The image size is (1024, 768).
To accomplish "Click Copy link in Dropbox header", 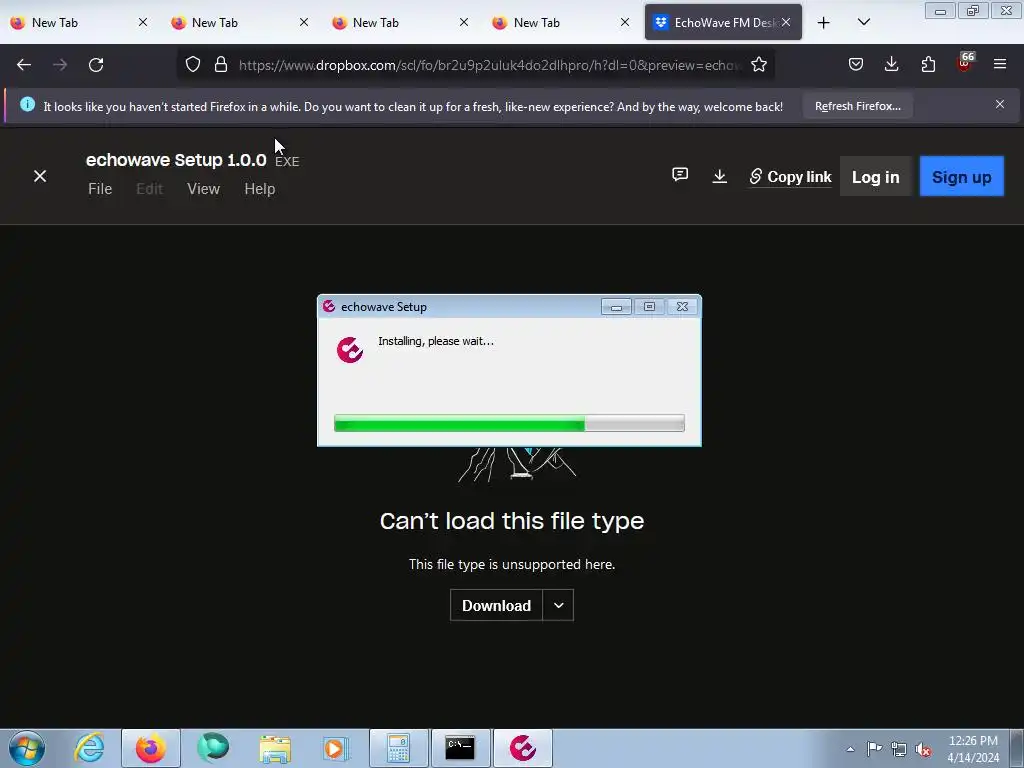I will point(790,177).
